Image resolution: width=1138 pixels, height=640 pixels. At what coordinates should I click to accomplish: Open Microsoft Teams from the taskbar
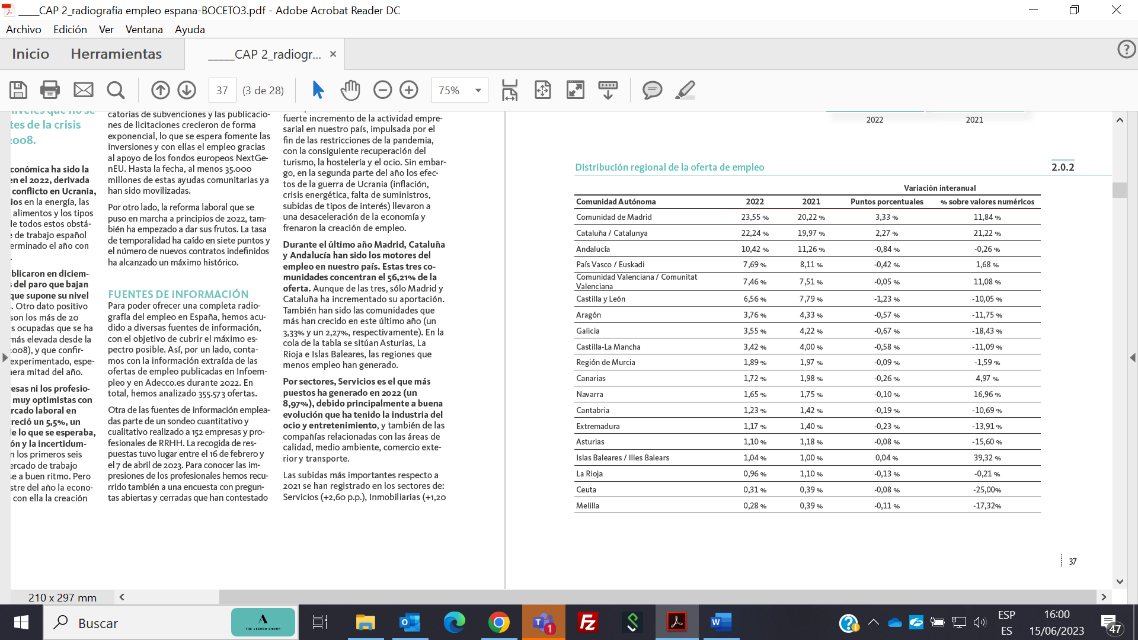pos(544,623)
